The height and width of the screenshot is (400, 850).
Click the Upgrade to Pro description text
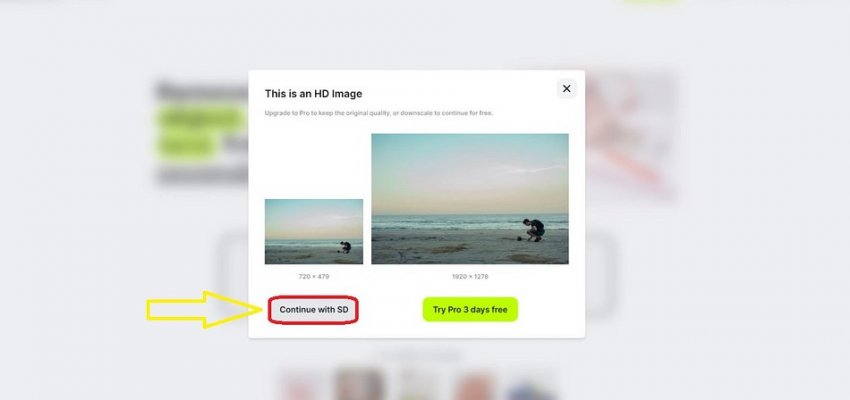[x=379, y=113]
